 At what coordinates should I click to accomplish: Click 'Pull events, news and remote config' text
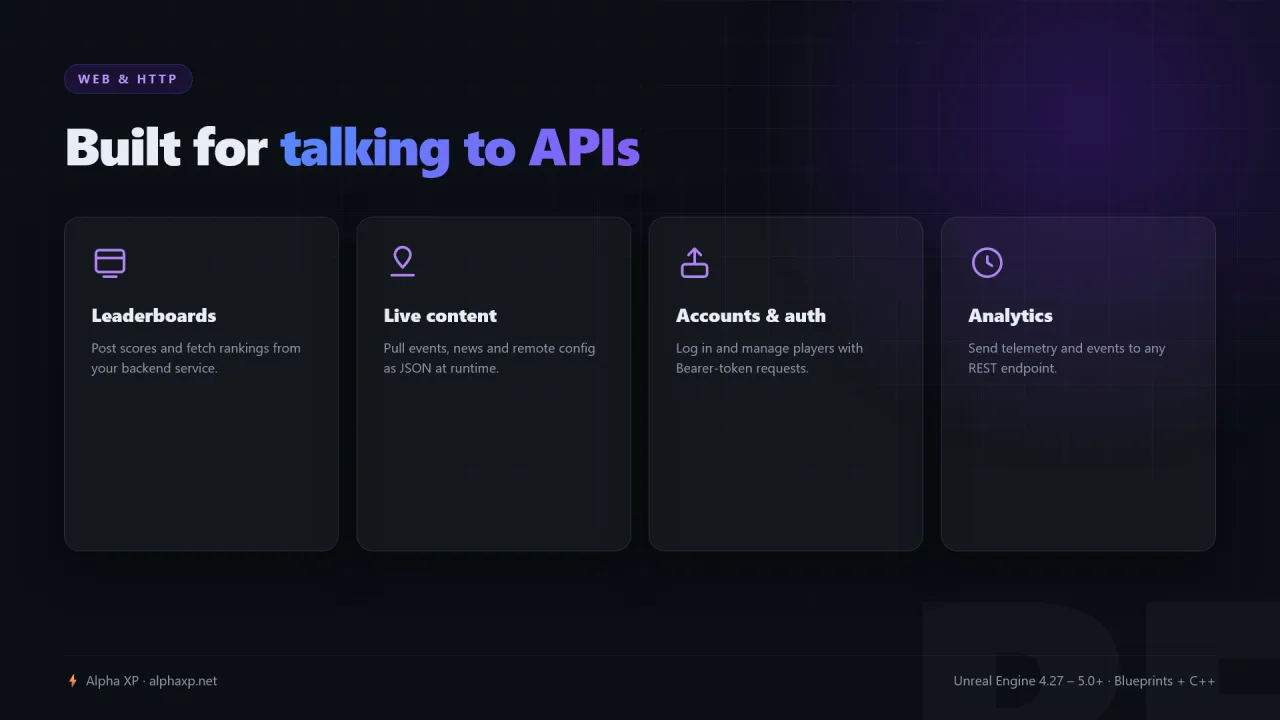(x=489, y=358)
